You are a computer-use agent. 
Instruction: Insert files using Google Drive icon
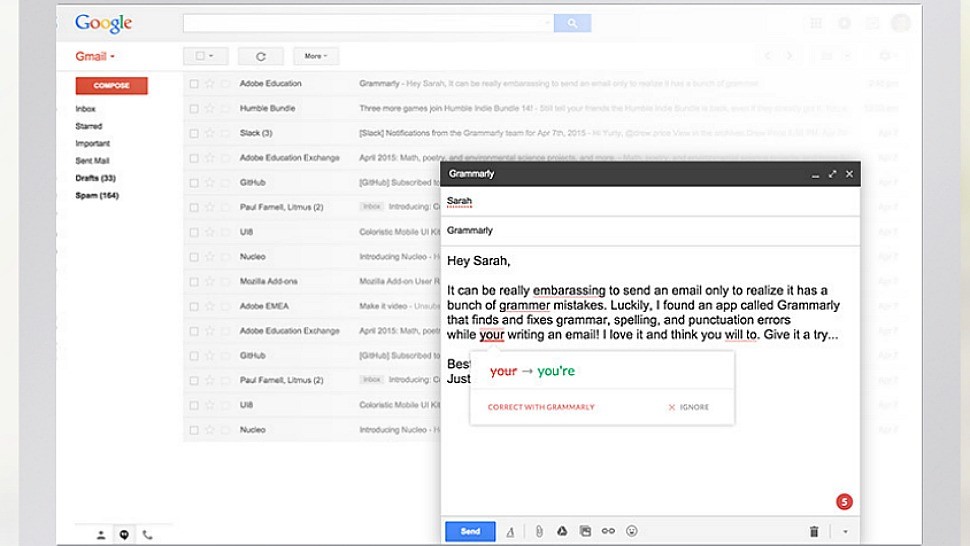562,531
